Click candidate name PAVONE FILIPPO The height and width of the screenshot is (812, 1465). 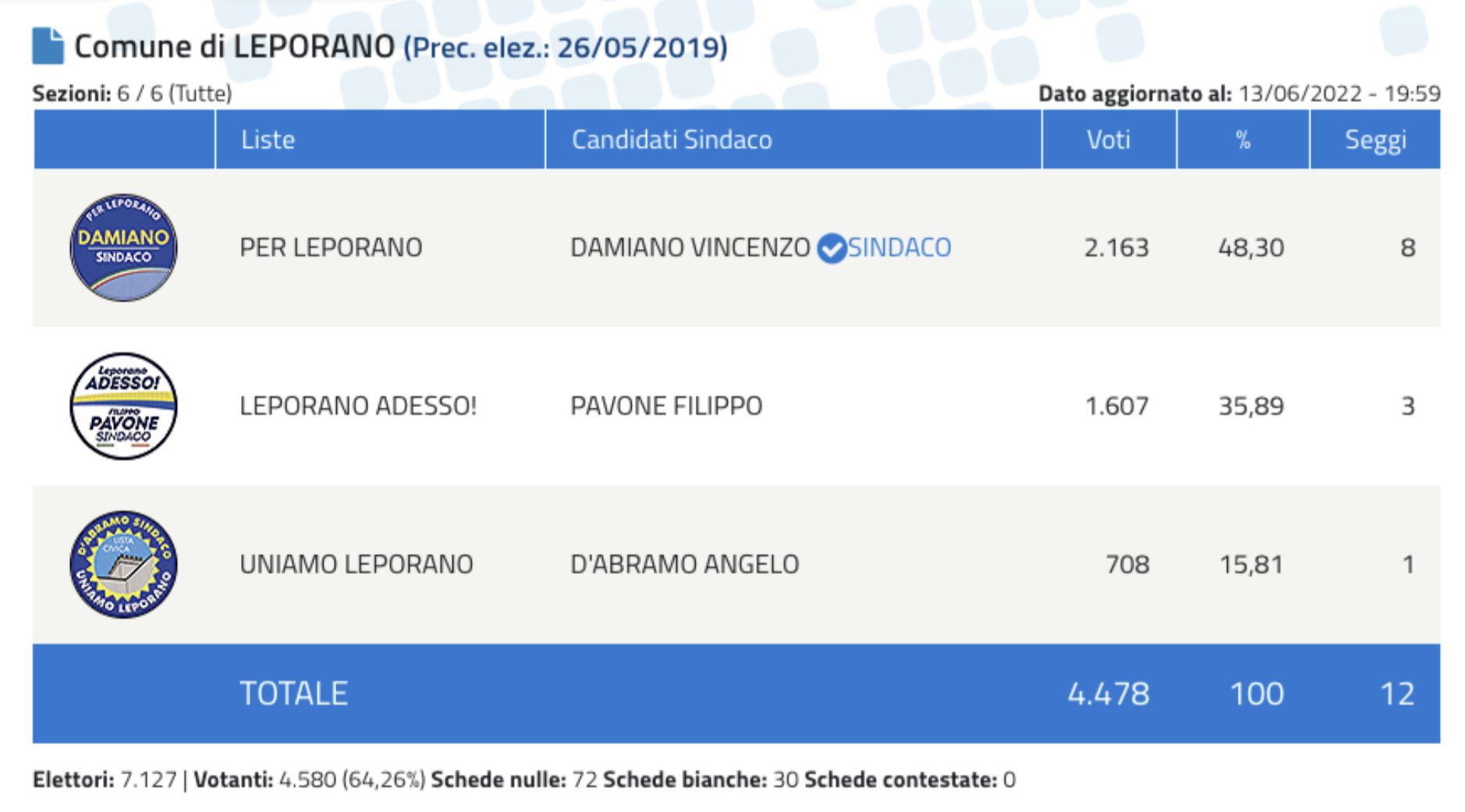[x=666, y=406]
